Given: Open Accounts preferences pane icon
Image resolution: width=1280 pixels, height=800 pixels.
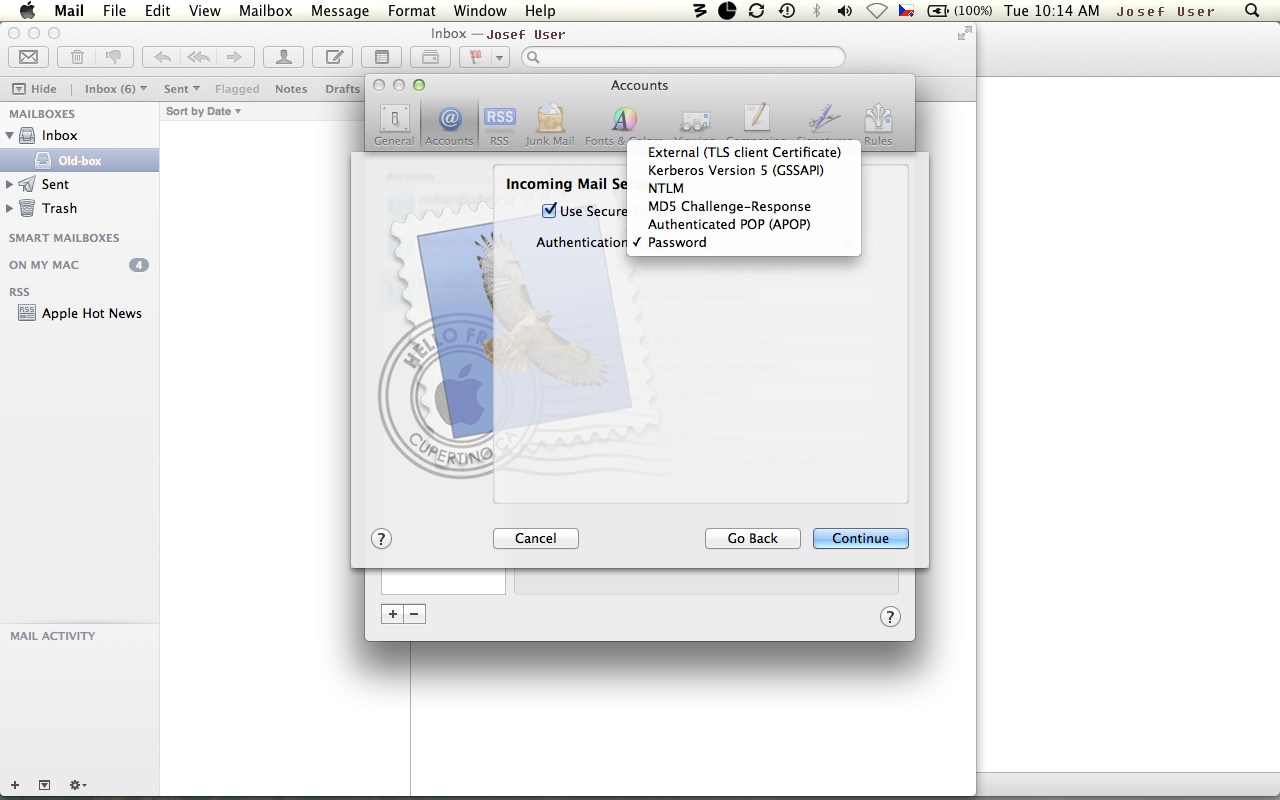Looking at the screenshot, I should 449,125.
